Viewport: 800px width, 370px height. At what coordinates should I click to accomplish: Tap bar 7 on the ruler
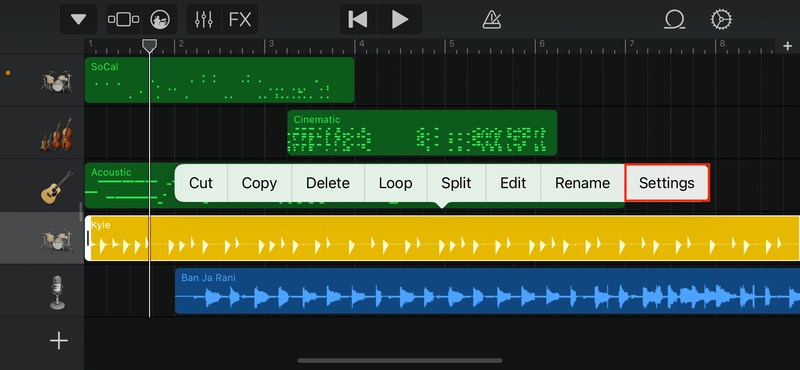(x=631, y=44)
